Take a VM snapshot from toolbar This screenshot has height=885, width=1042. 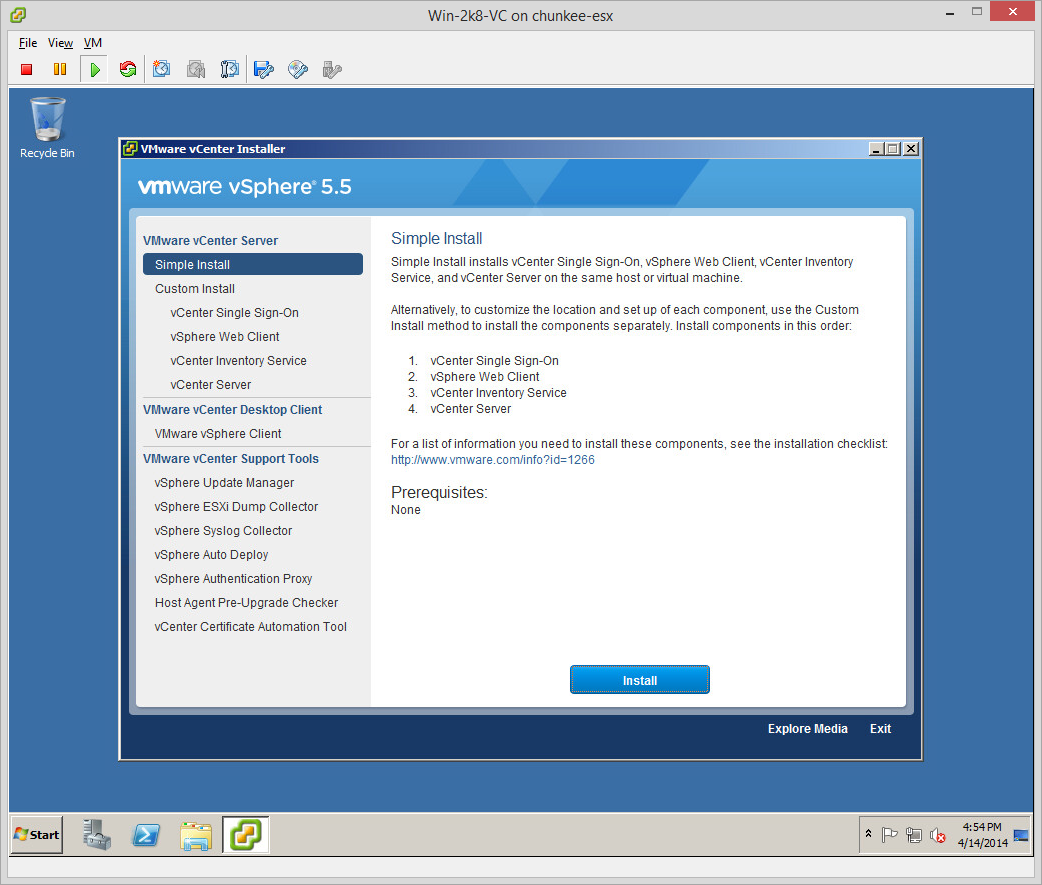(162, 69)
